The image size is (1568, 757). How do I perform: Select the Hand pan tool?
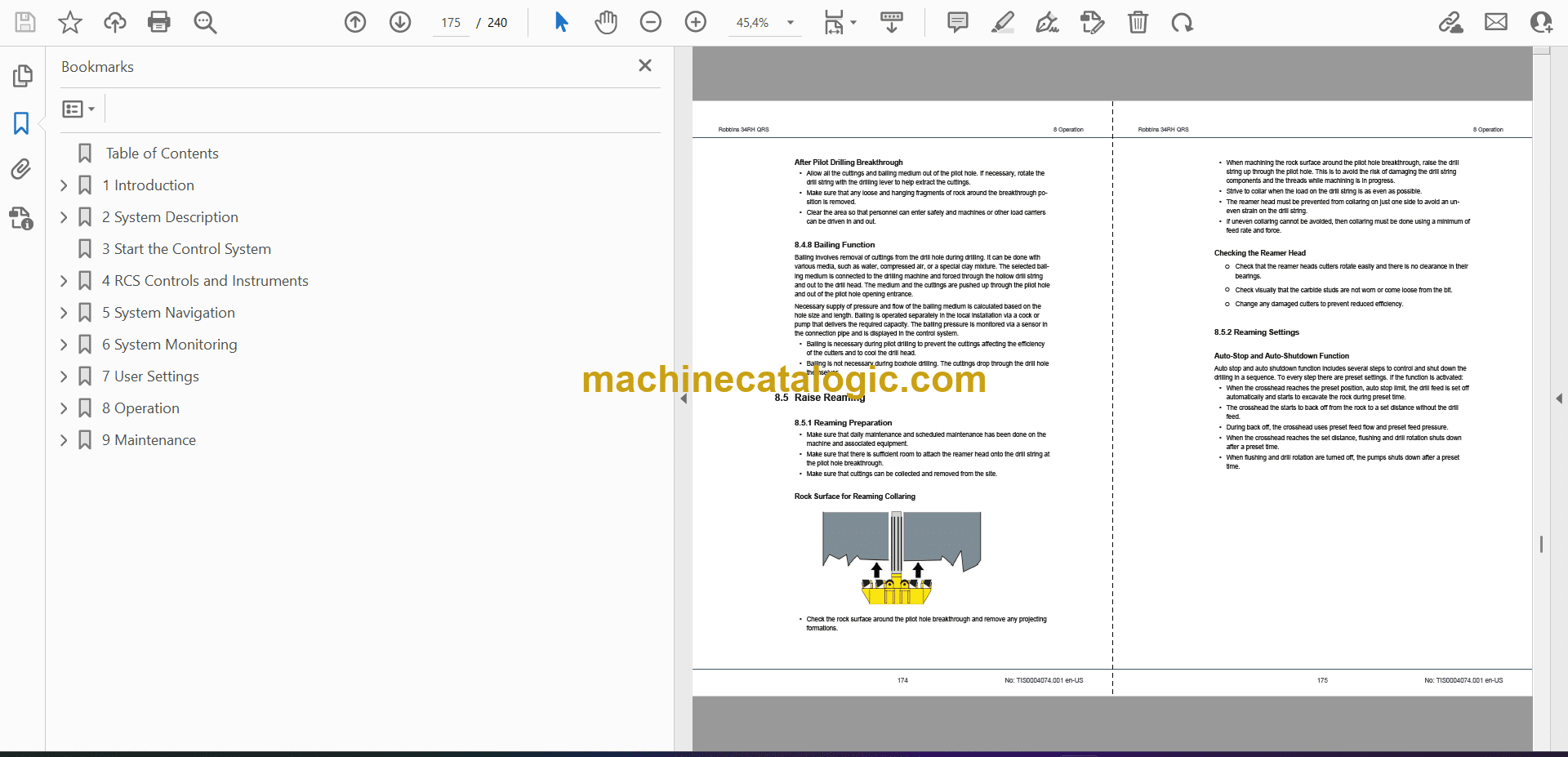[x=605, y=22]
